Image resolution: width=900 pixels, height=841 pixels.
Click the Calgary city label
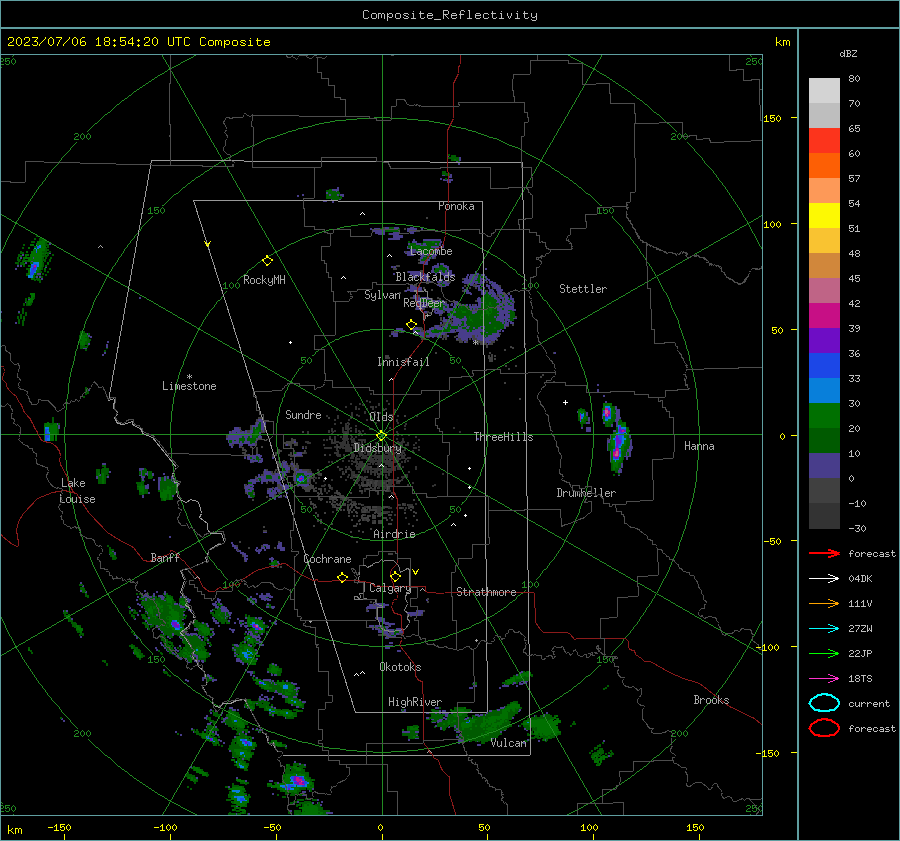tap(390, 588)
